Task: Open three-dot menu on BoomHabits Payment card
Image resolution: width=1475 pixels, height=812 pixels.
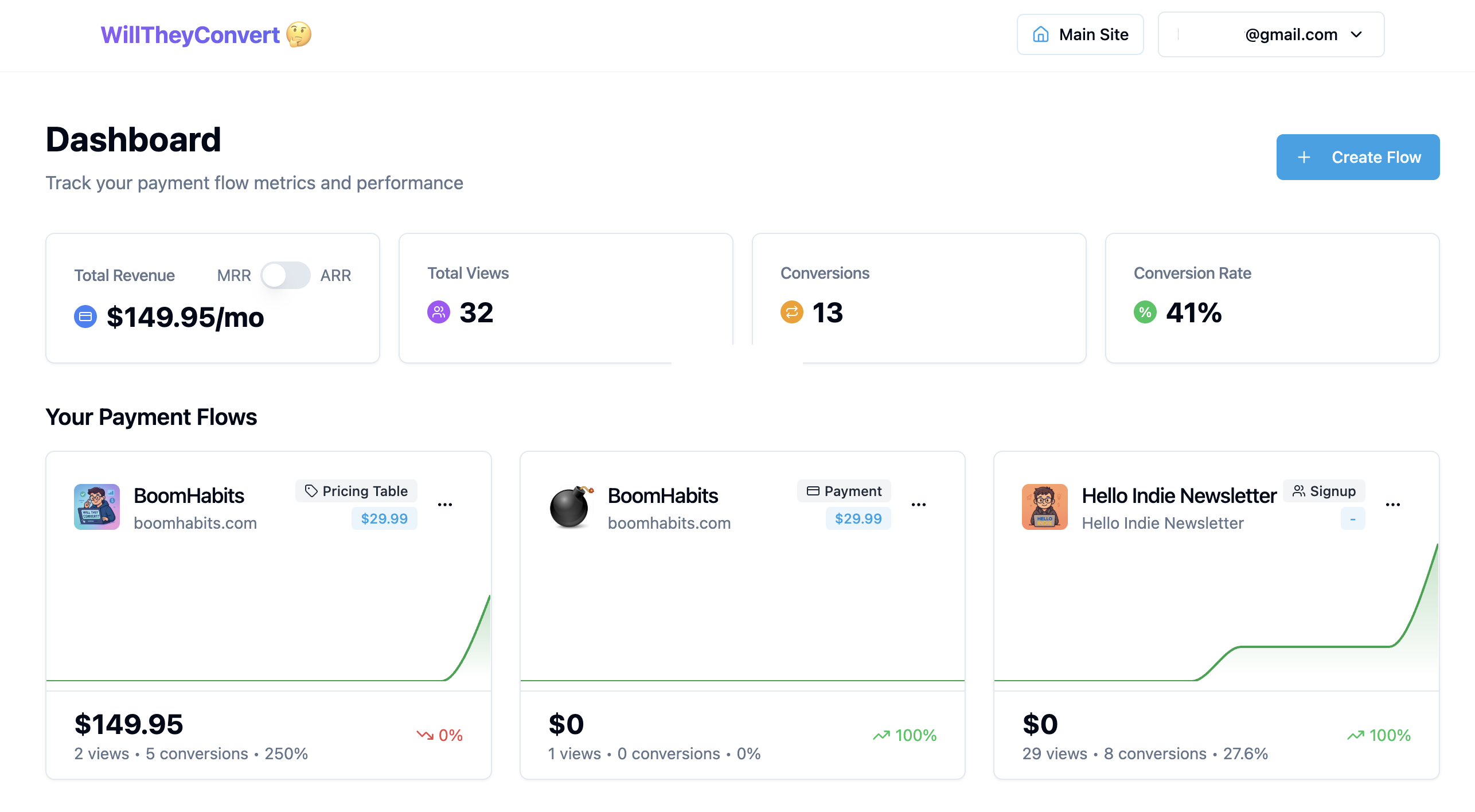Action: (919, 505)
